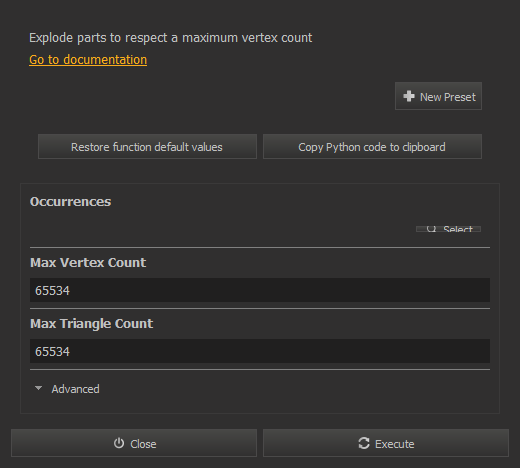Copy Python code to clipboard
520x468 pixels.
click(x=372, y=147)
